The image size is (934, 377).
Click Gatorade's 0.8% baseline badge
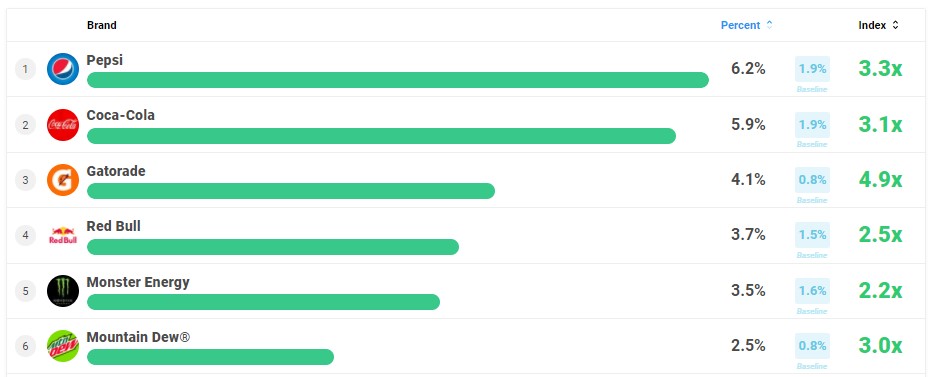coord(812,180)
